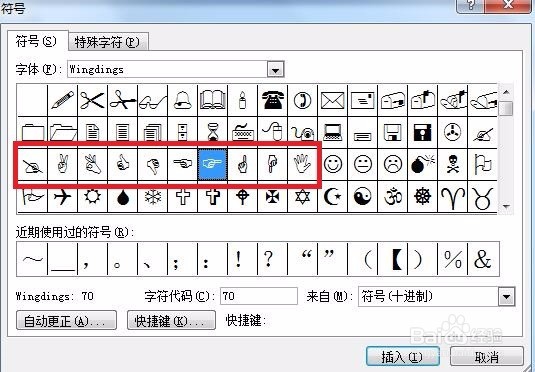Pick the open book symbol
Viewport: 535px width, 372px height.
pos(213,100)
